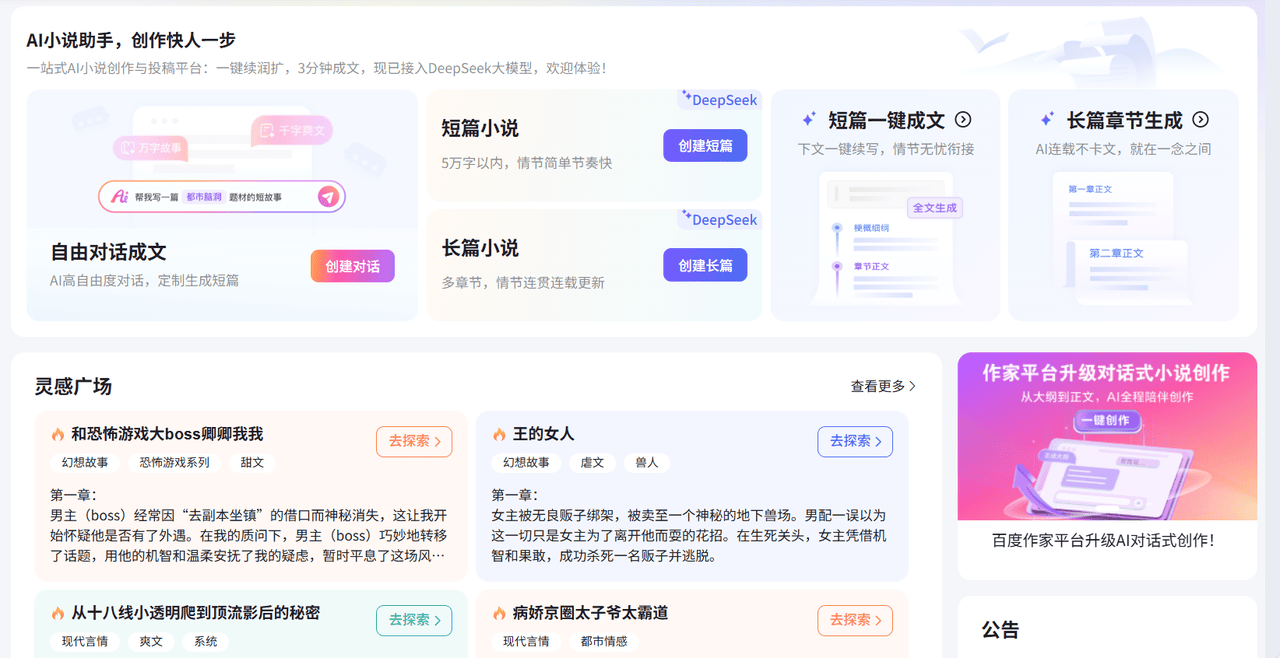Click the 一键创作 promotional banner
The image size is (1280, 658).
pyautogui.click(x=1107, y=436)
